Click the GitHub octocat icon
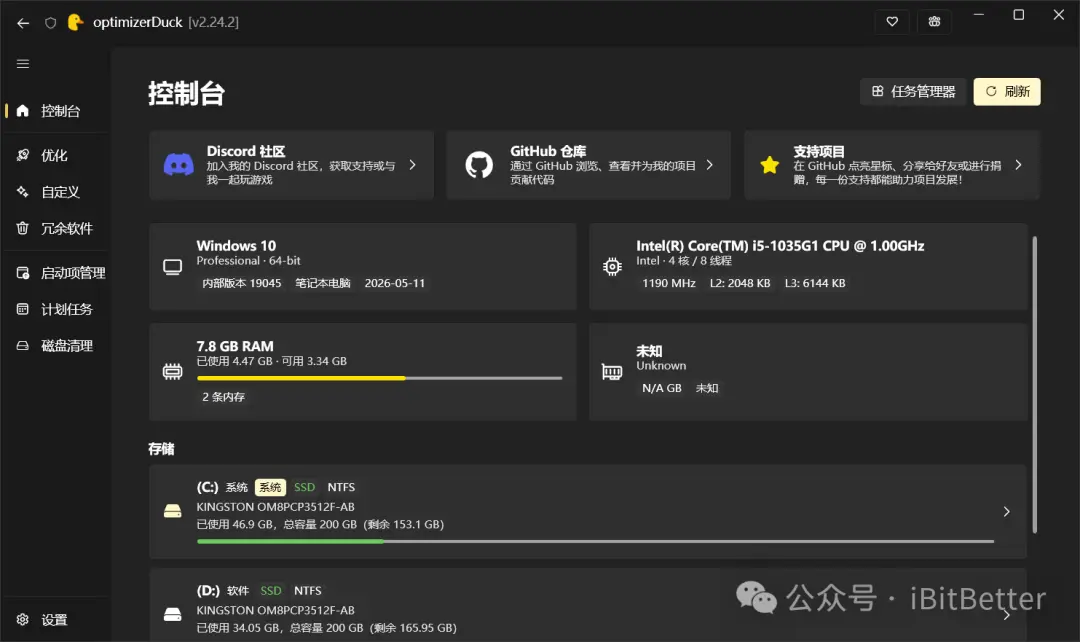This screenshot has height=642, width=1080. [x=479, y=165]
